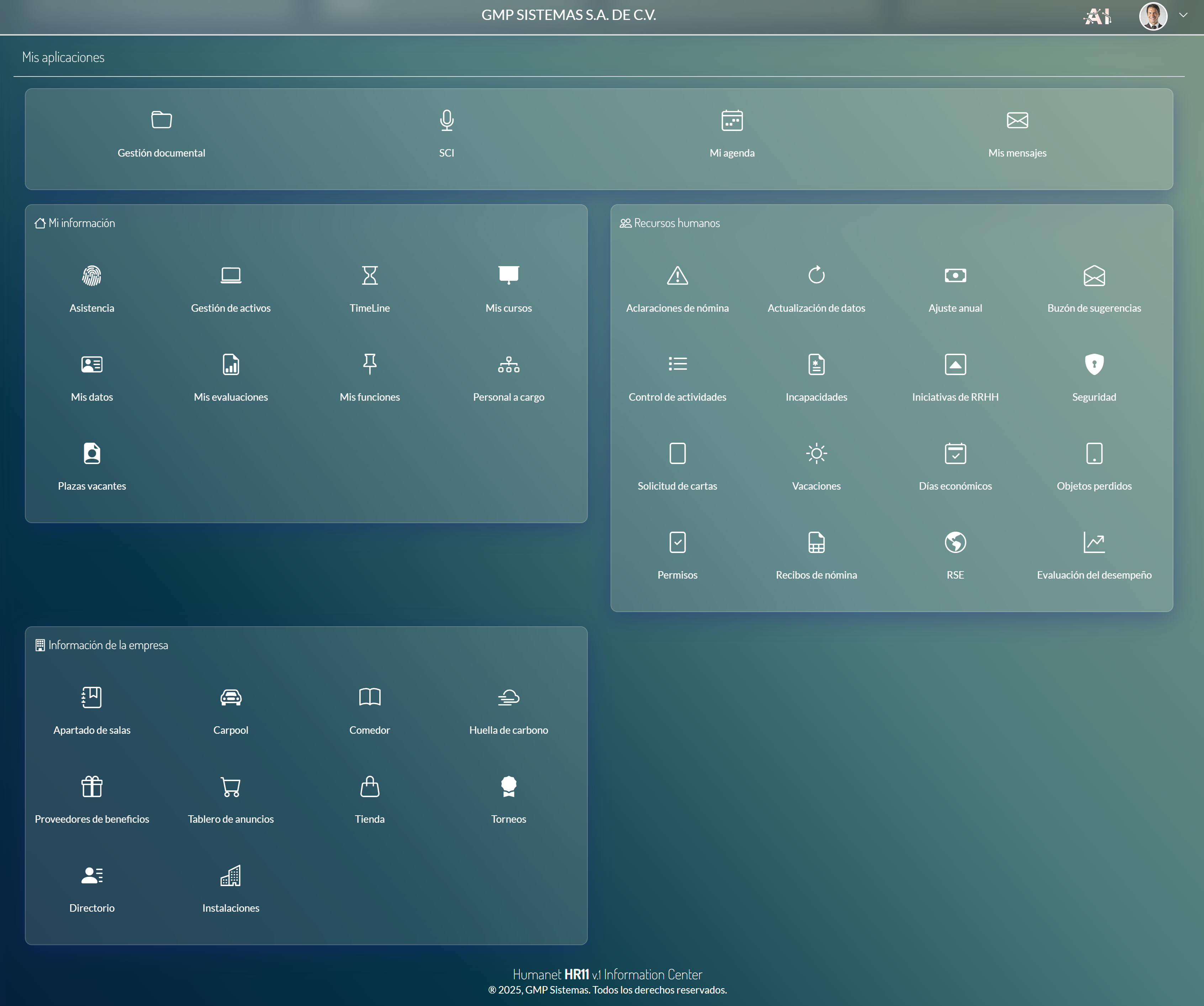This screenshot has width=1204, height=1006.
Task: Open Aclaraciones de nómina warning icon
Action: (678, 276)
